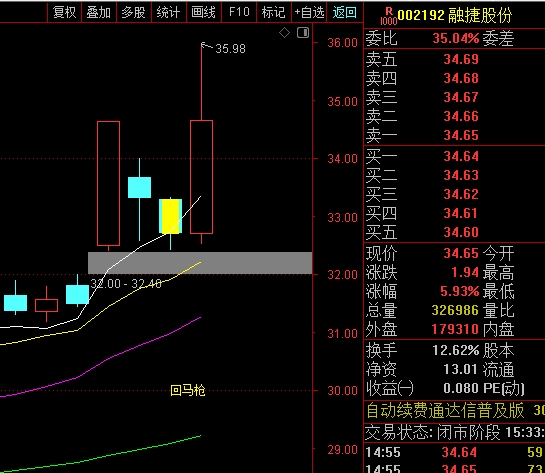Select the 买三 price 34.62
The image size is (545, 473).
click(x=461, y=194)
